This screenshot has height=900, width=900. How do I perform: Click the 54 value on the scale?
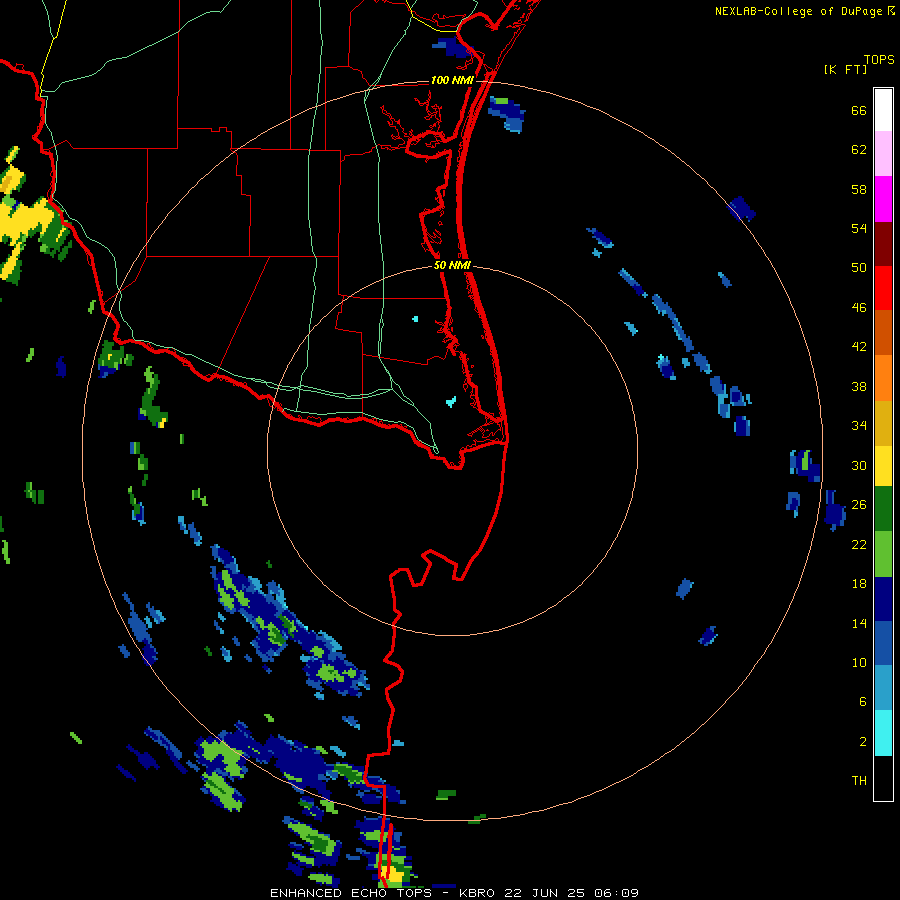click(859, 228)
